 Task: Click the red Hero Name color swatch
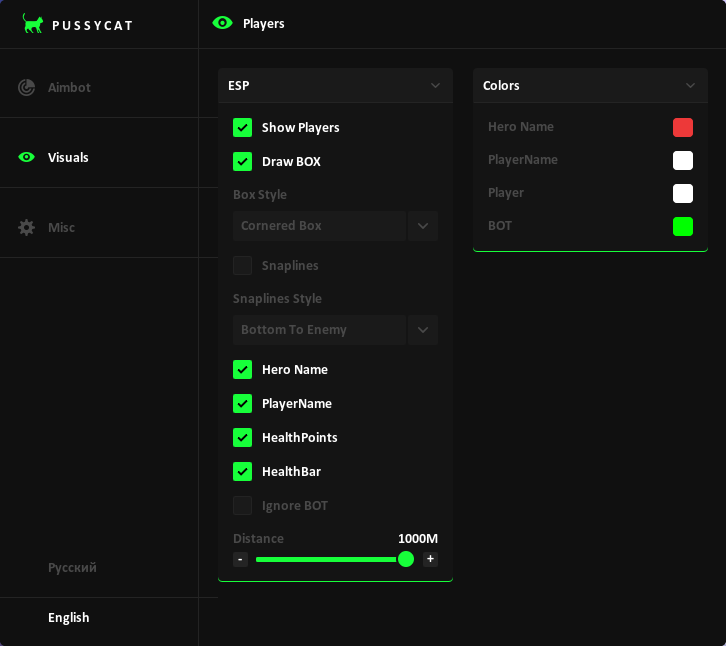[x=683, y=128]
